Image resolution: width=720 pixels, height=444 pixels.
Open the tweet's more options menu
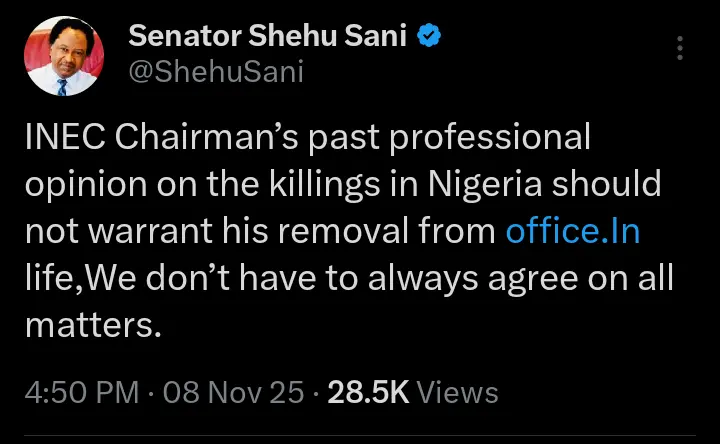[680, 48]
